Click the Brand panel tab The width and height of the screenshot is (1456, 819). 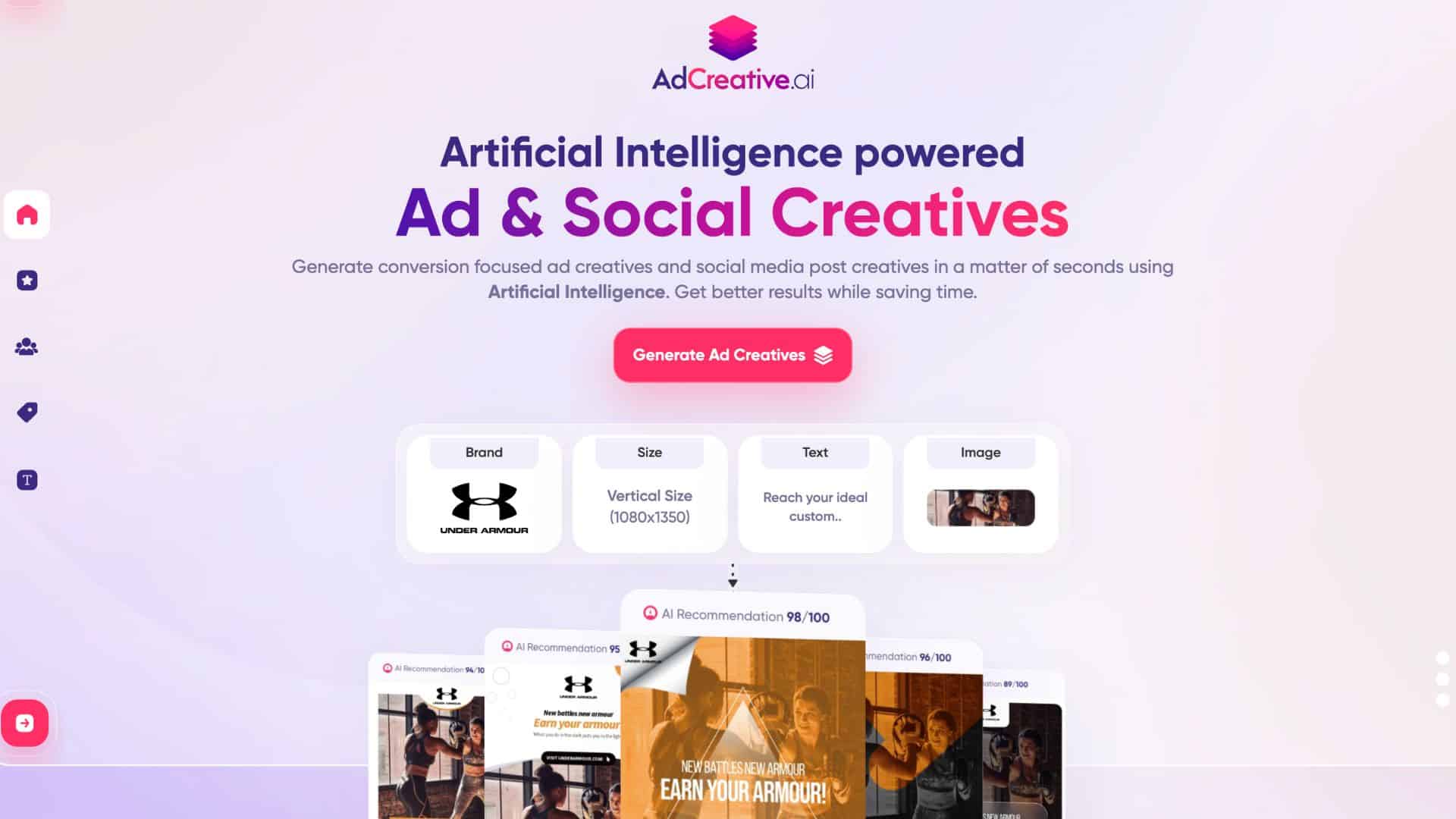coord(484,452)
